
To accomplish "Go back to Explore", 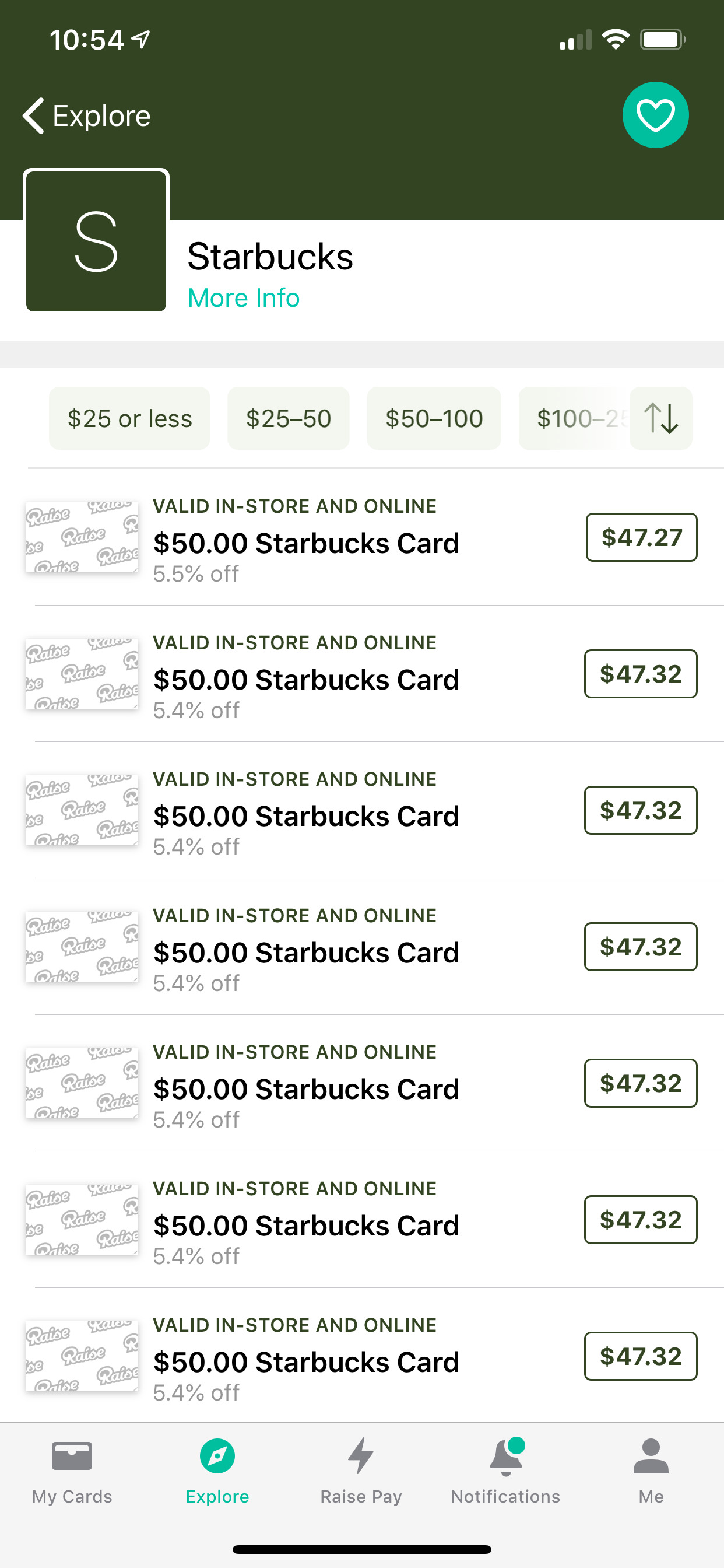I will pos(86,116).
